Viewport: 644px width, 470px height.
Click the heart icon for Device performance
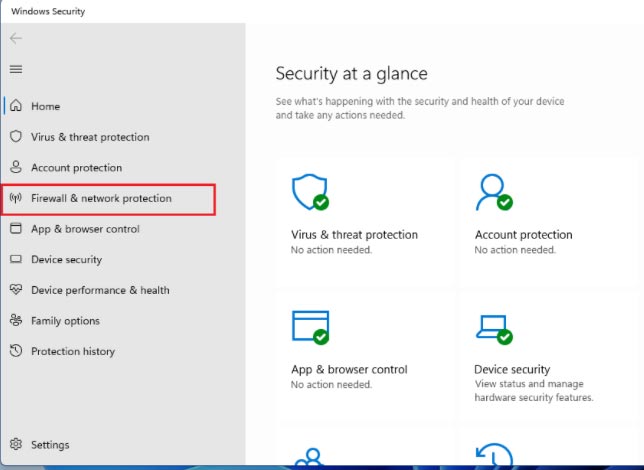click(15, 290)
